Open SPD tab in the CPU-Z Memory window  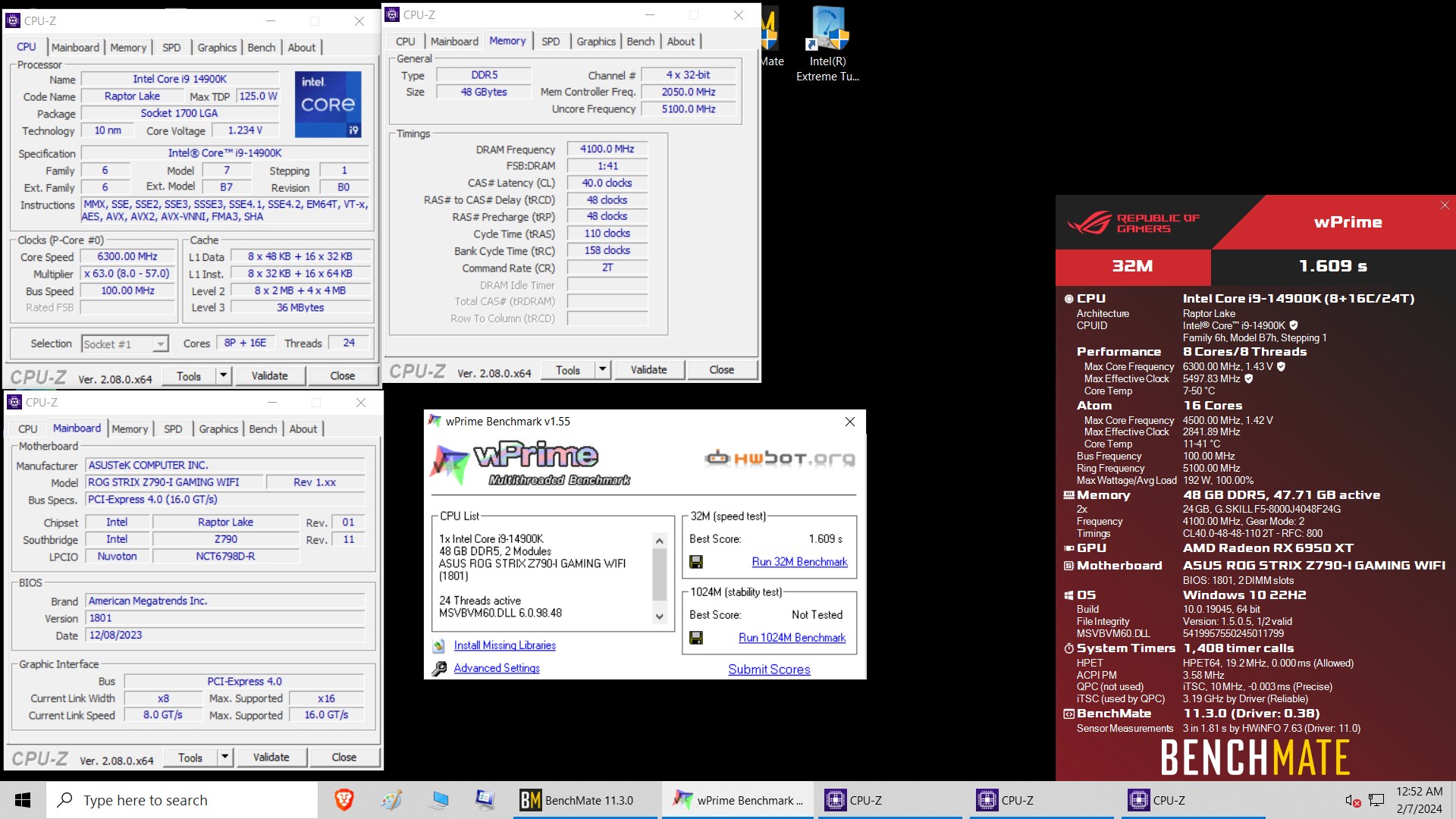point(551,41)
